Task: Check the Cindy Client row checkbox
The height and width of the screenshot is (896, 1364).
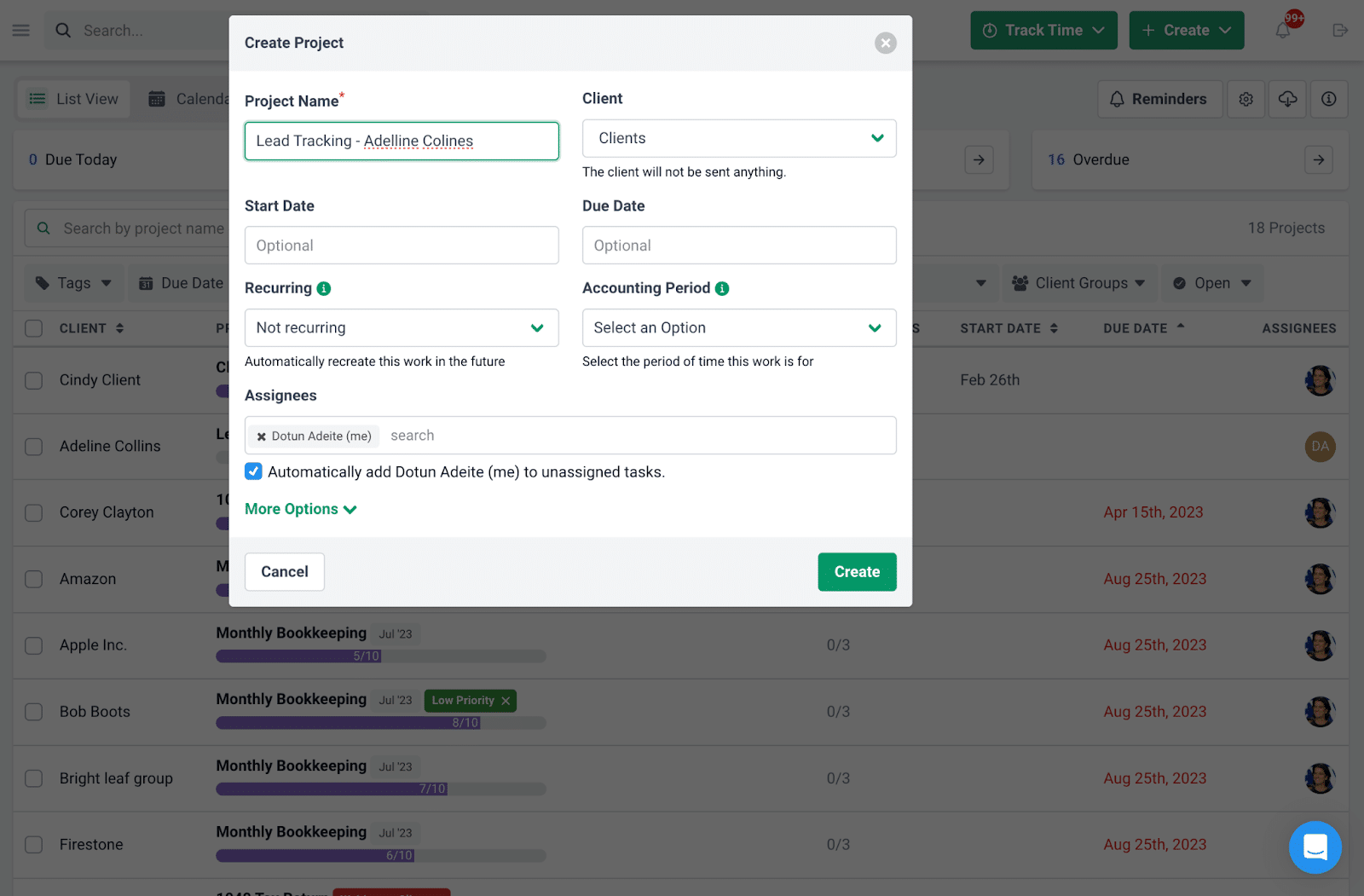Action: point(34,380)
